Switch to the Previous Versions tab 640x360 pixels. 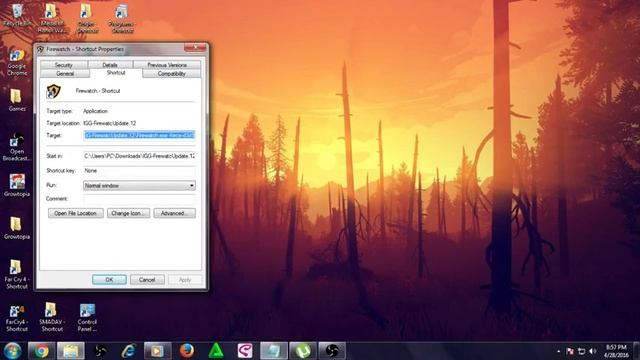click(167, 65)
